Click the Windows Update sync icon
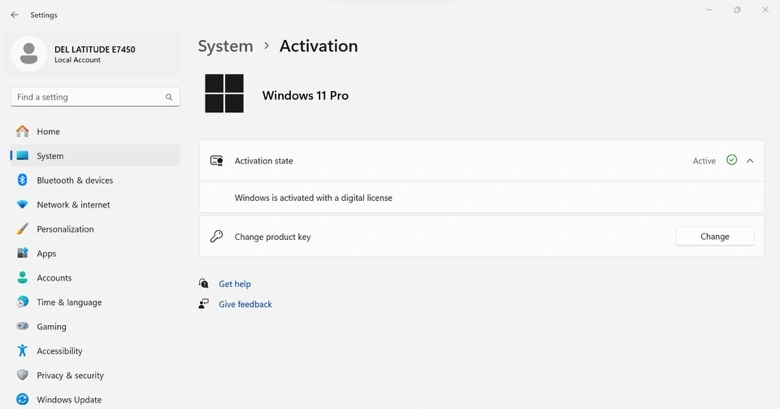This screenshot has height=409, width=780. pyautogui.click(x=22, y=400)
